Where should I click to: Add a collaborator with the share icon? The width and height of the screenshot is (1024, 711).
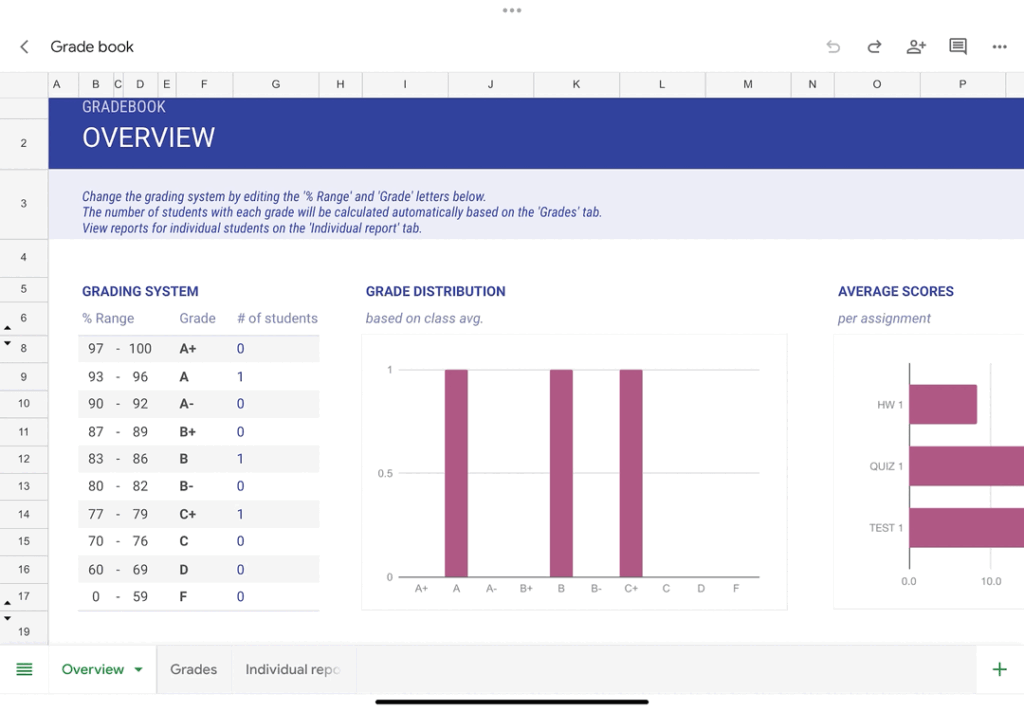point(915,46)
